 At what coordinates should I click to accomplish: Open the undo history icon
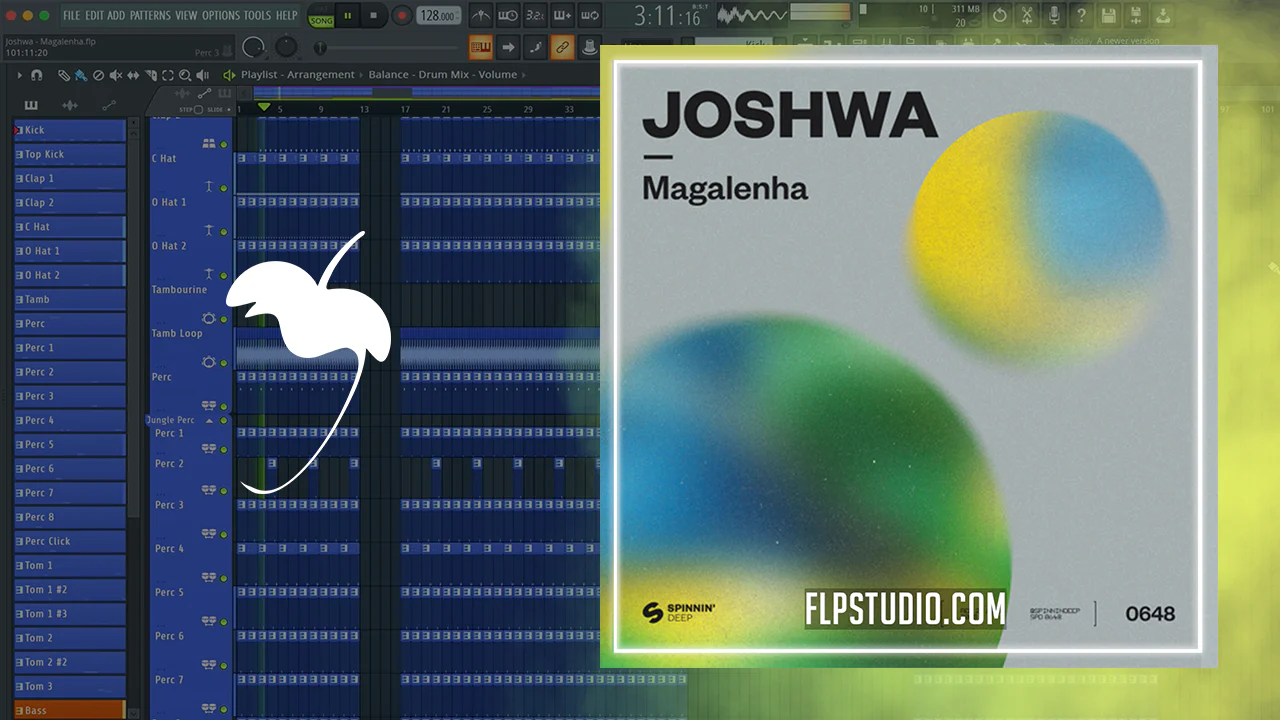tap(1000, 16)
